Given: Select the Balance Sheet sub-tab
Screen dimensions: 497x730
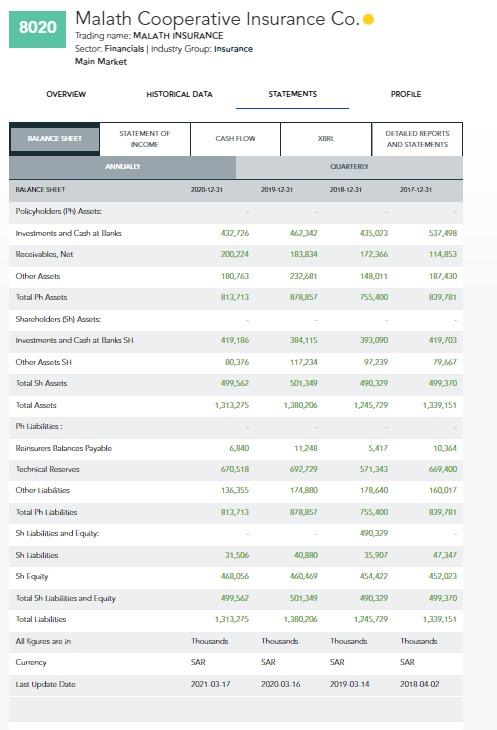Looking at the screenshot, I should pos(54,139).
